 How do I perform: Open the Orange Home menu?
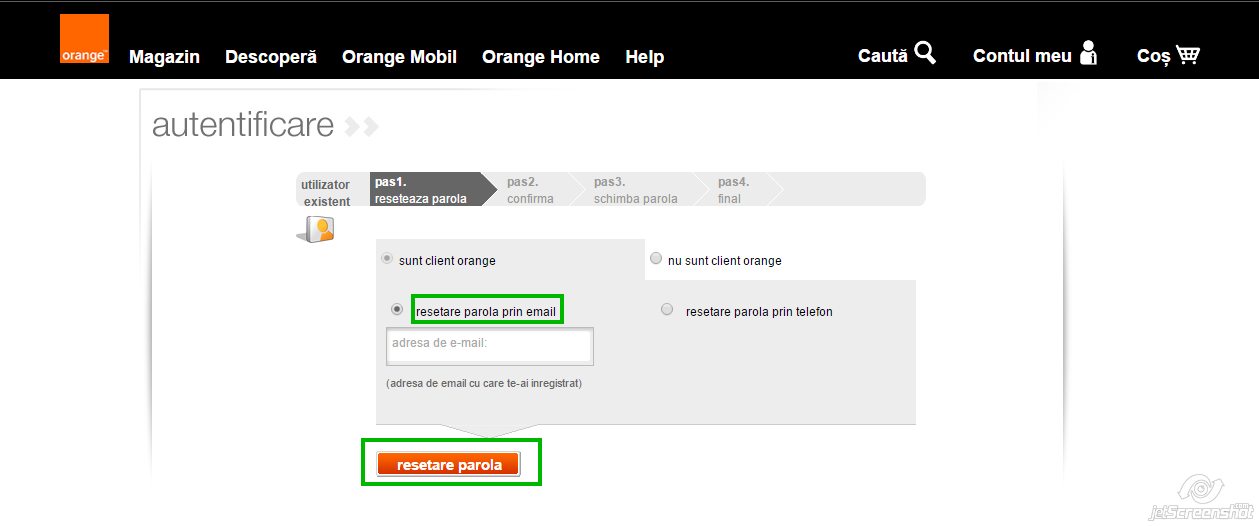(541, 57)
